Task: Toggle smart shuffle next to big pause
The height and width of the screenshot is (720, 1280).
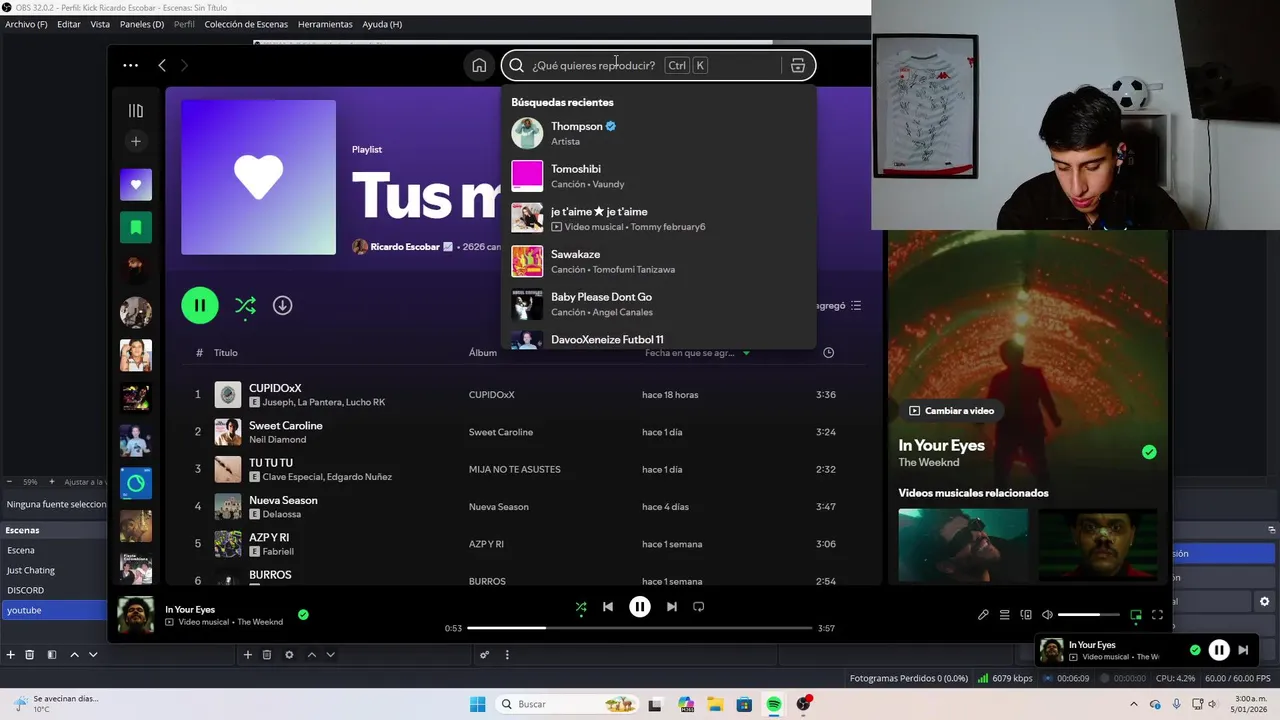Action: [x=245, y=305]
